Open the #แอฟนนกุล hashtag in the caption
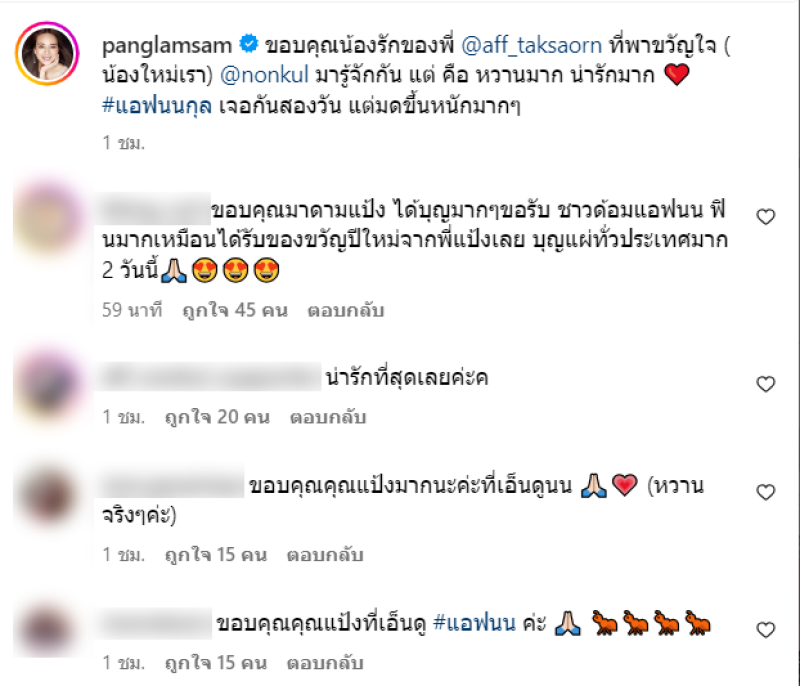 click(157, 106)
